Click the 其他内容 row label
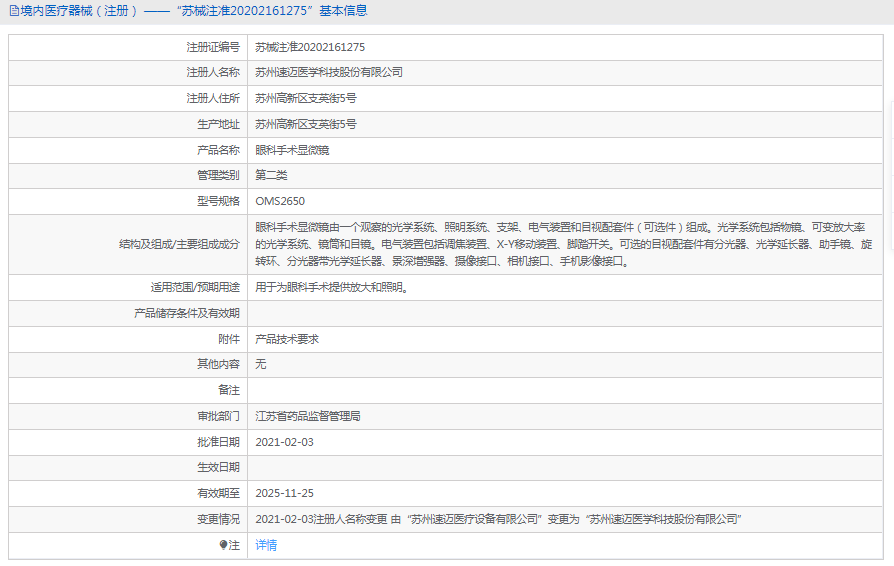This screenshot has width=894, height=566. coord(218,364)
